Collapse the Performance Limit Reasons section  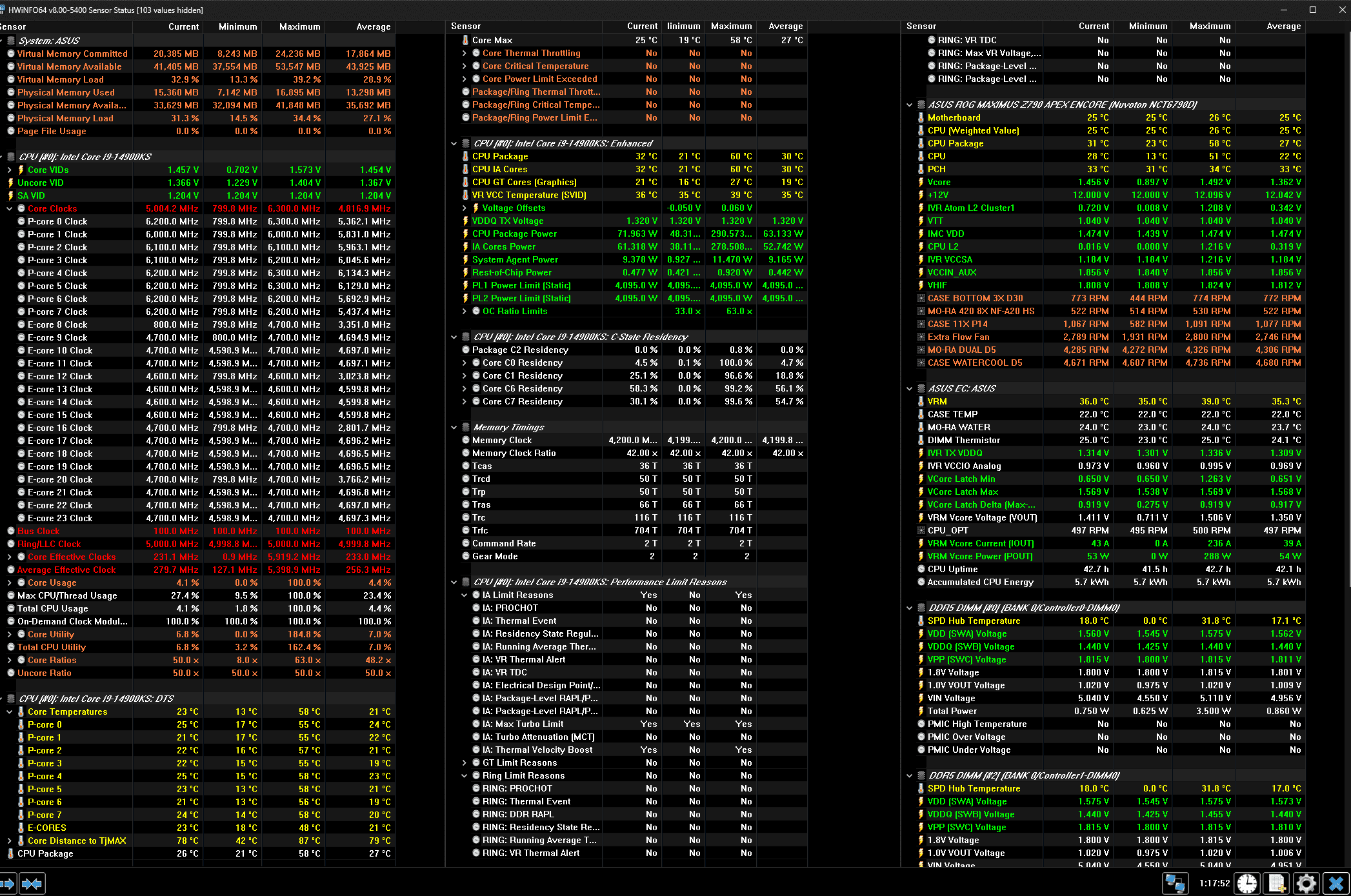454,582
